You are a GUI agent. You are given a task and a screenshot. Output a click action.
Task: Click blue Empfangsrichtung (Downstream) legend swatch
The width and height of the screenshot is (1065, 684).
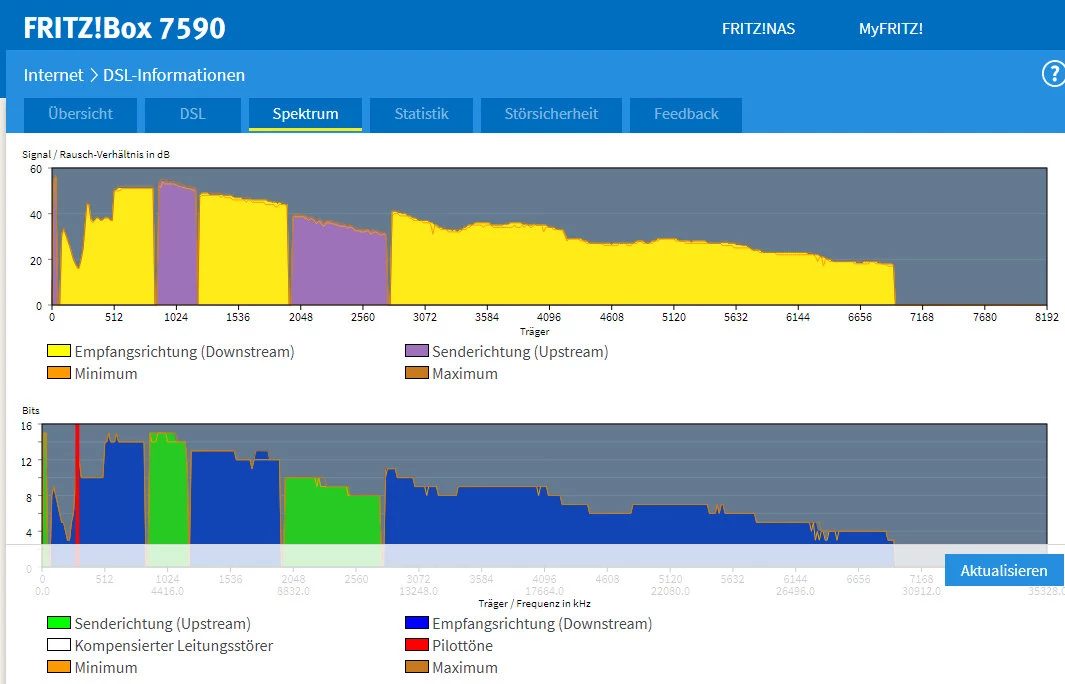[x=417, y=624]
